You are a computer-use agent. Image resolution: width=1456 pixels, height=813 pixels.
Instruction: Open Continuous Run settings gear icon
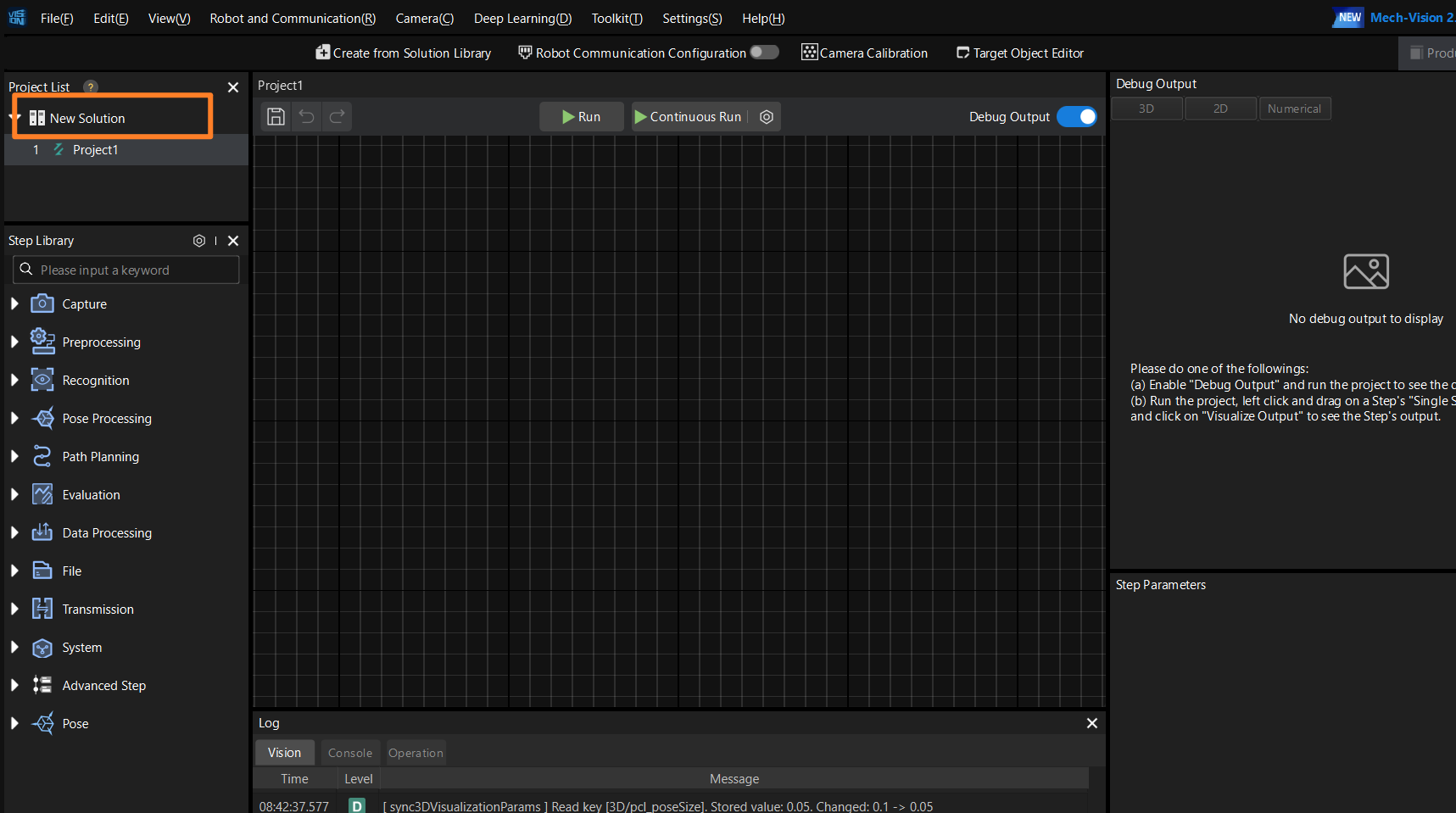click(767, 117)
